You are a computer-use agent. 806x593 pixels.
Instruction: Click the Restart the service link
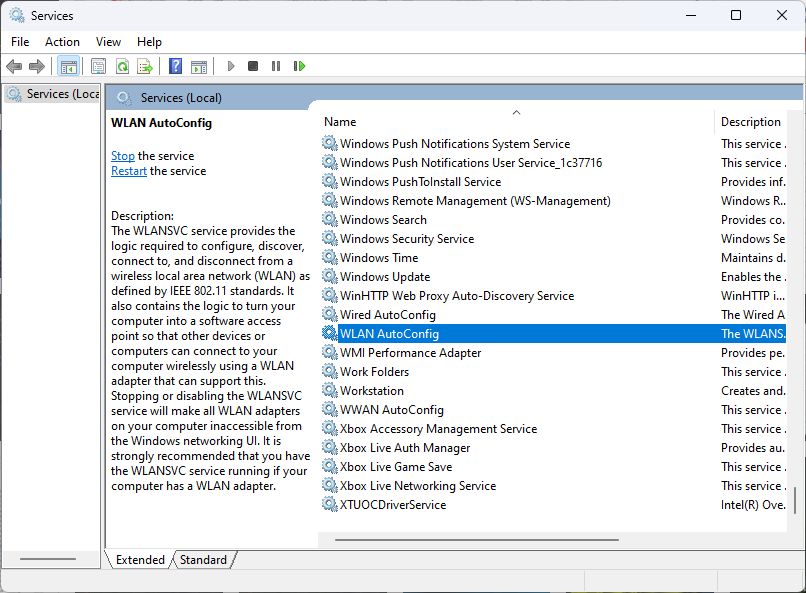[129, 171]
